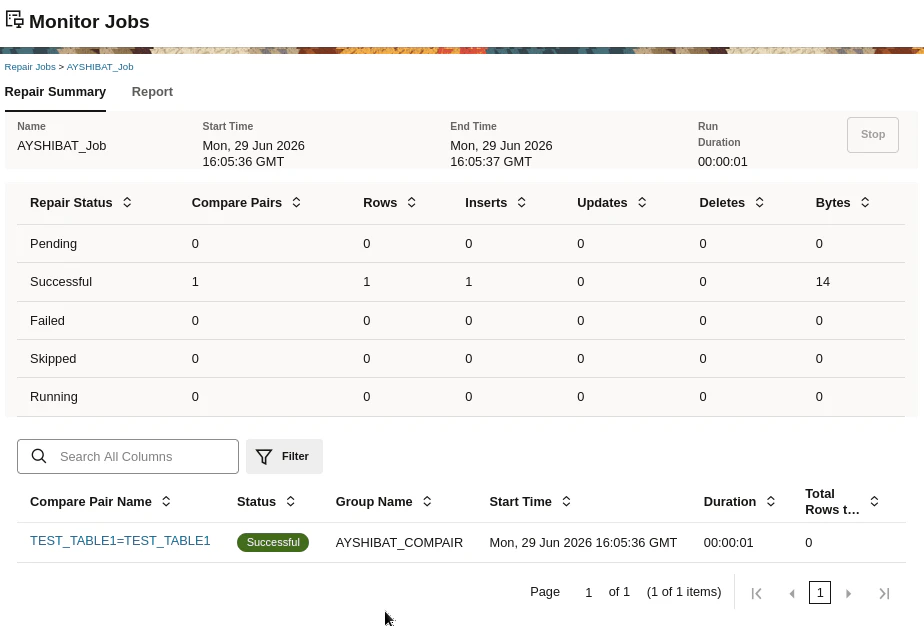Click the Run Duration value 00:00:01
This screenshot has width=924, height=626.
[722, 162]
